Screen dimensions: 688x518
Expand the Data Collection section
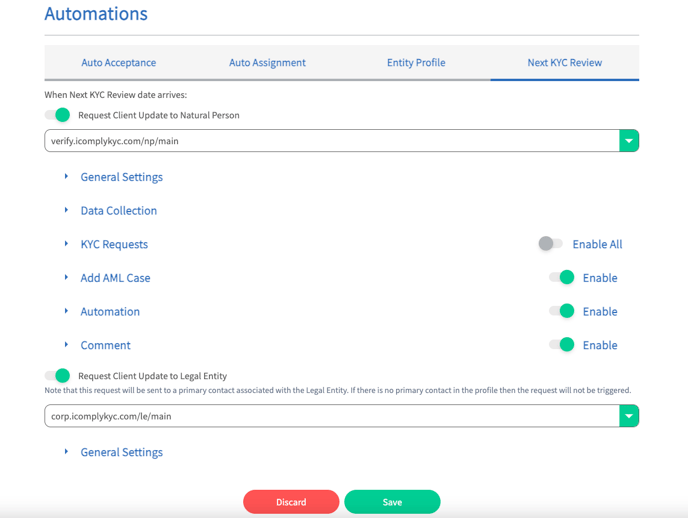(x=118, y=211)
